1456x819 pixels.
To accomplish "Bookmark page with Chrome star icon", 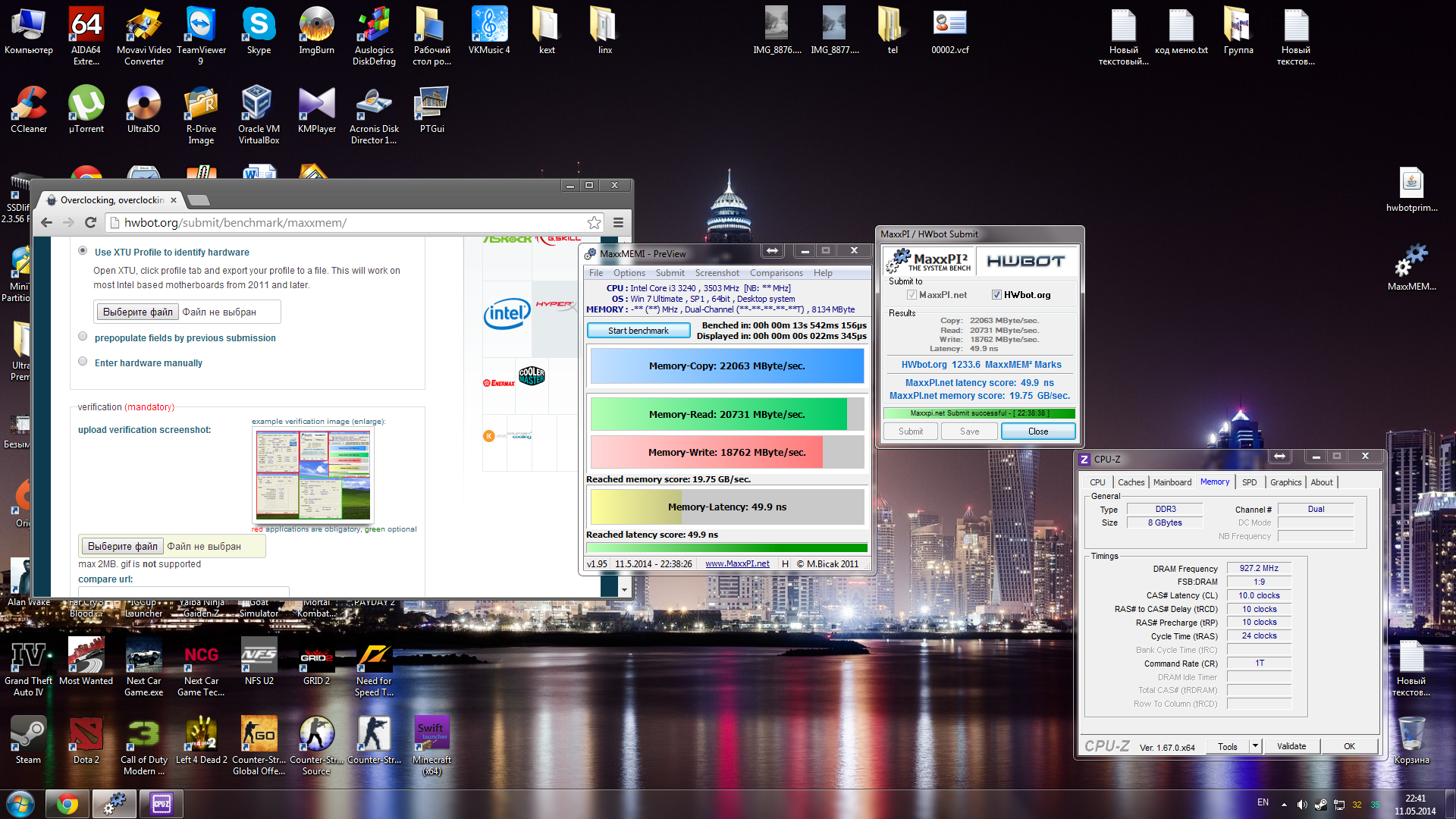I will (594, 222).
